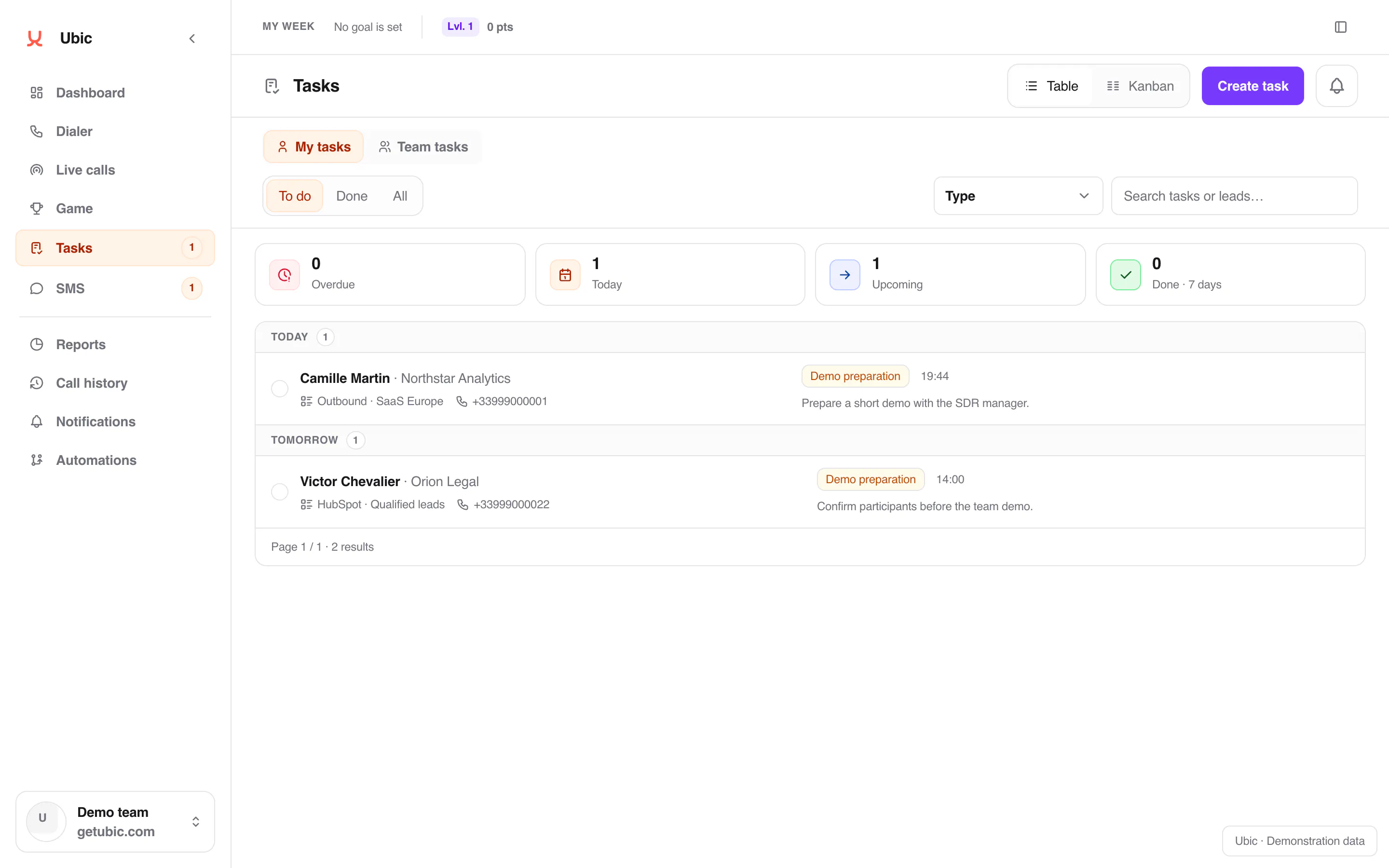Show the All tab
Image resolution: width=1389 pixels, height=868 pixels.
point(400,196)
